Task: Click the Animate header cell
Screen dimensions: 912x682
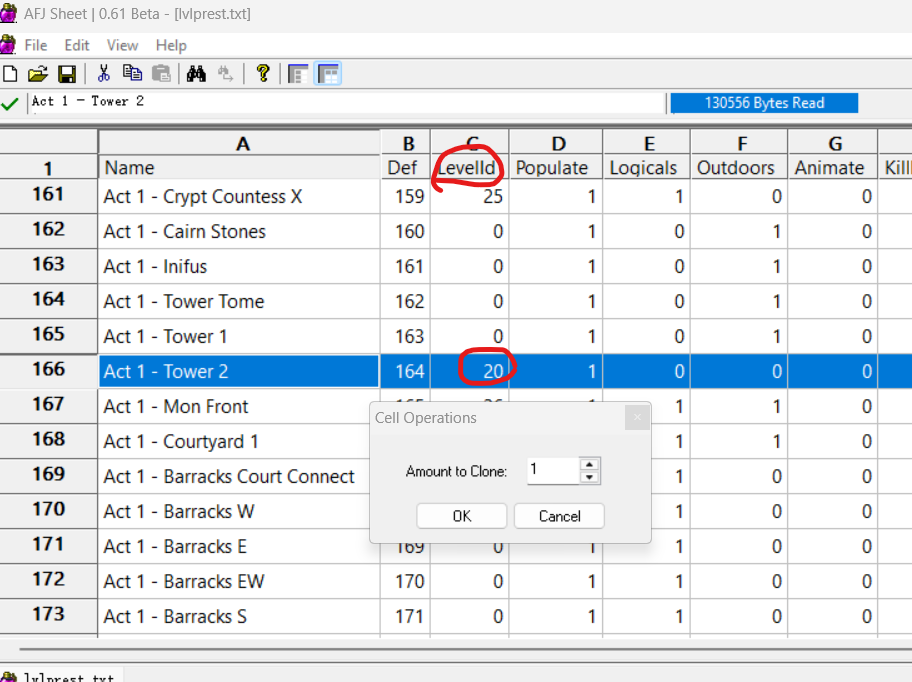Action: tap(833, 167)
